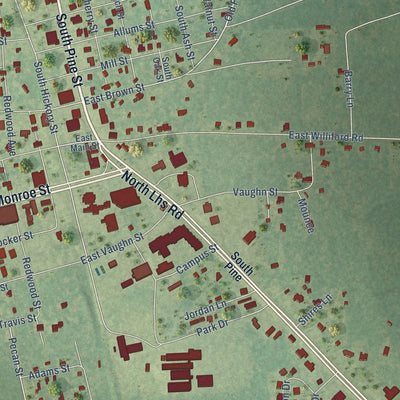Click the Campus St label

point(197,259)
